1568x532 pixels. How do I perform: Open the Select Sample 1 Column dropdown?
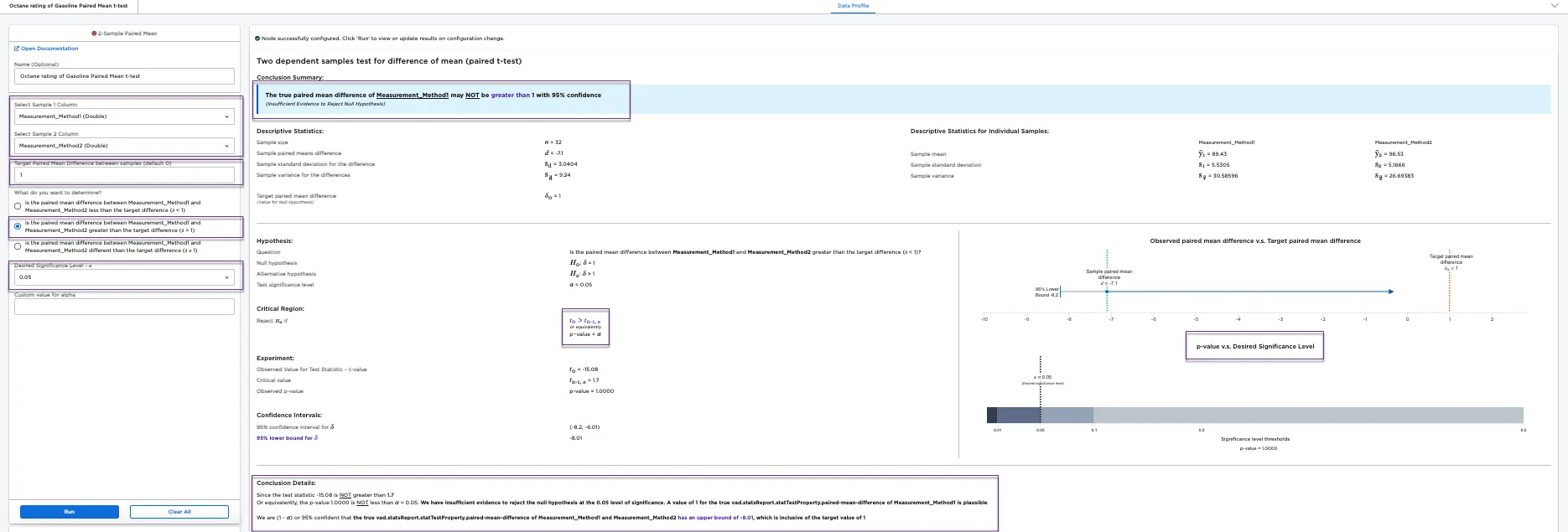(124, 116)
